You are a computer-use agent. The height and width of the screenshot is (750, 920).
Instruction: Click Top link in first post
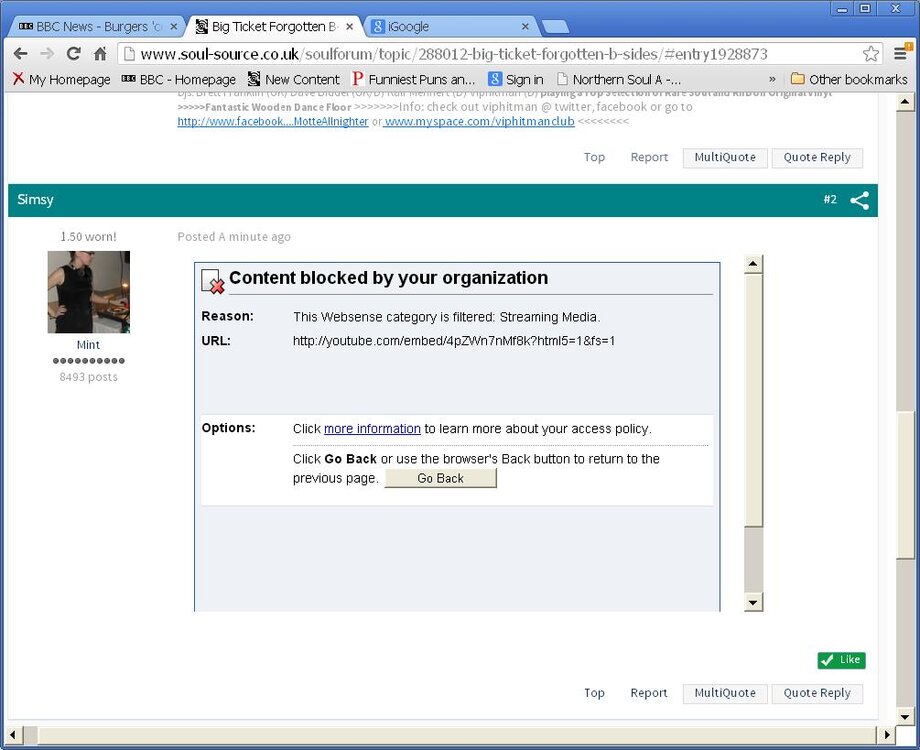pos(594,157)
